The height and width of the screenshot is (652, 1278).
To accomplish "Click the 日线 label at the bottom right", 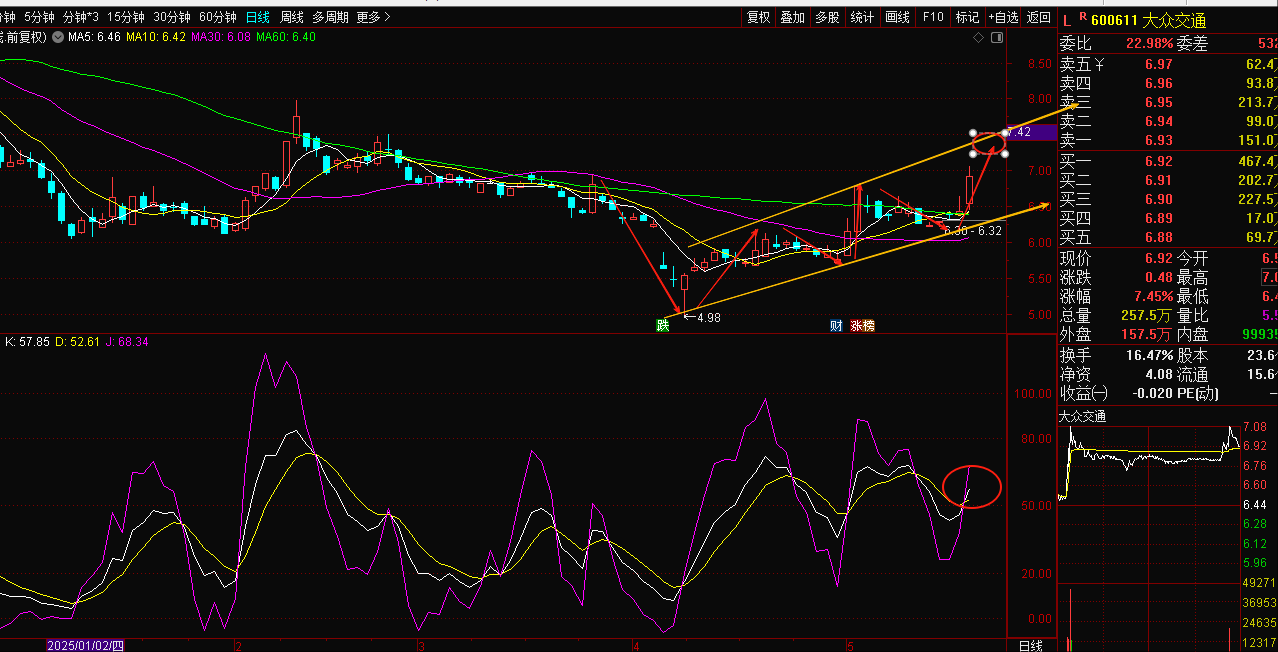I will (1030, 645).
